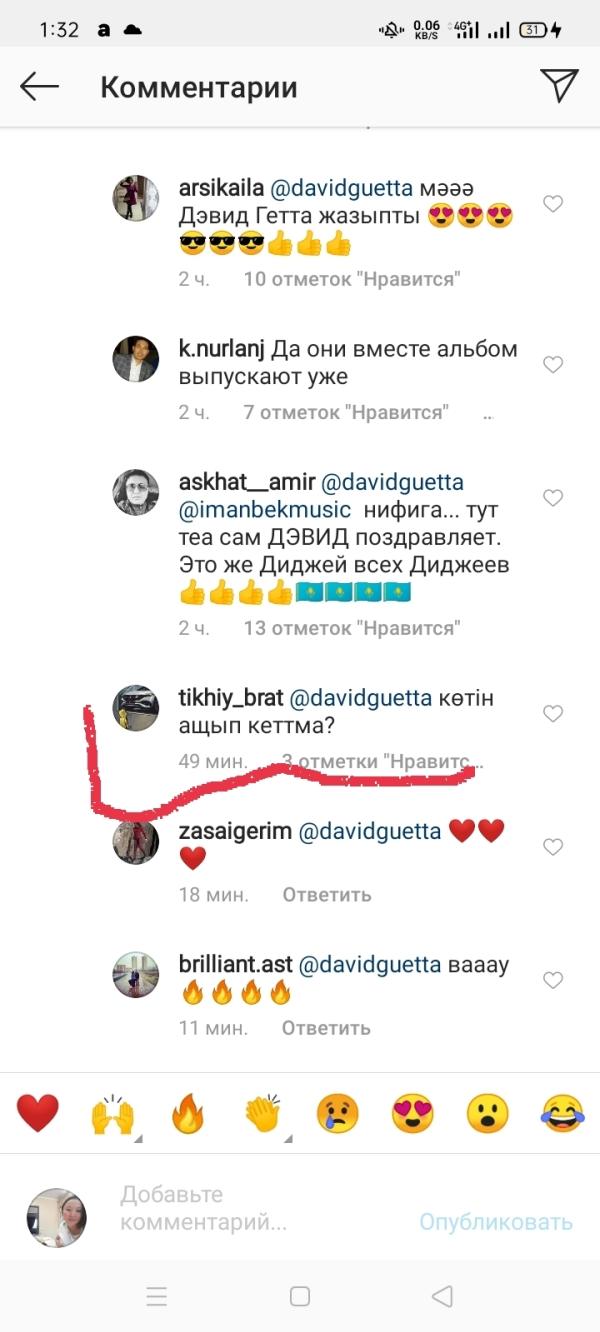The height and width of the screenshot is (1332, 600).
Task: Insert the red heart emoji
Action: (x=38, y=1113)
